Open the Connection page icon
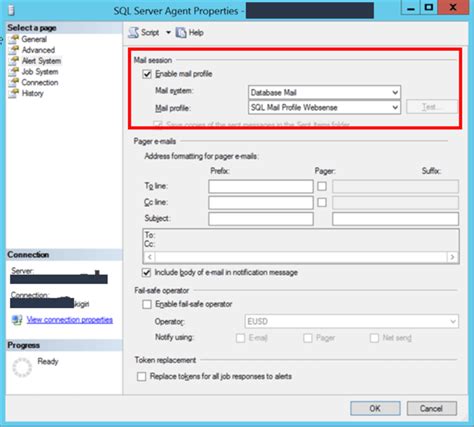474x427 pixels. tap(14, 82)
